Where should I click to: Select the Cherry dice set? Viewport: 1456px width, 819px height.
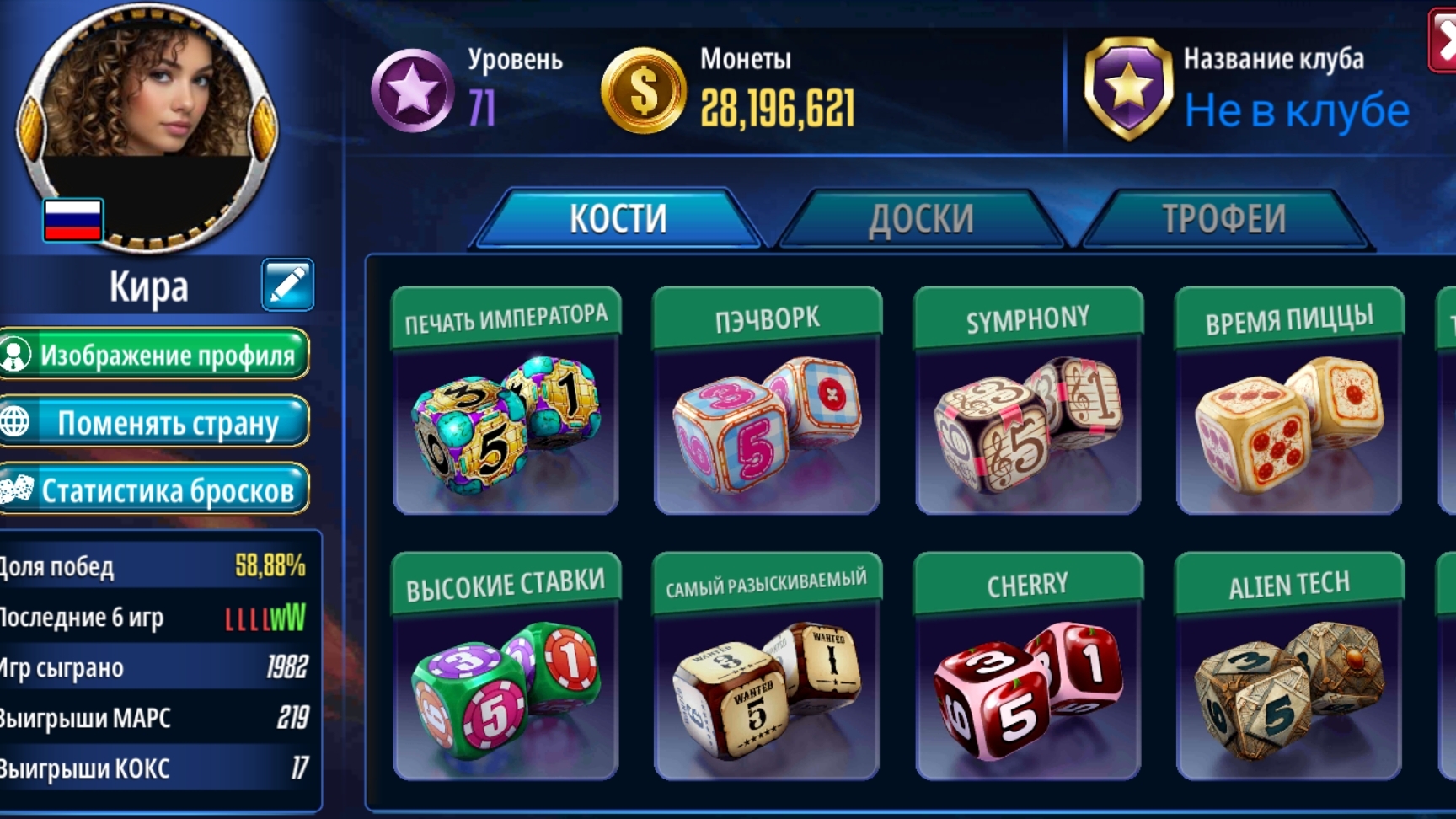click(1028, 666)
